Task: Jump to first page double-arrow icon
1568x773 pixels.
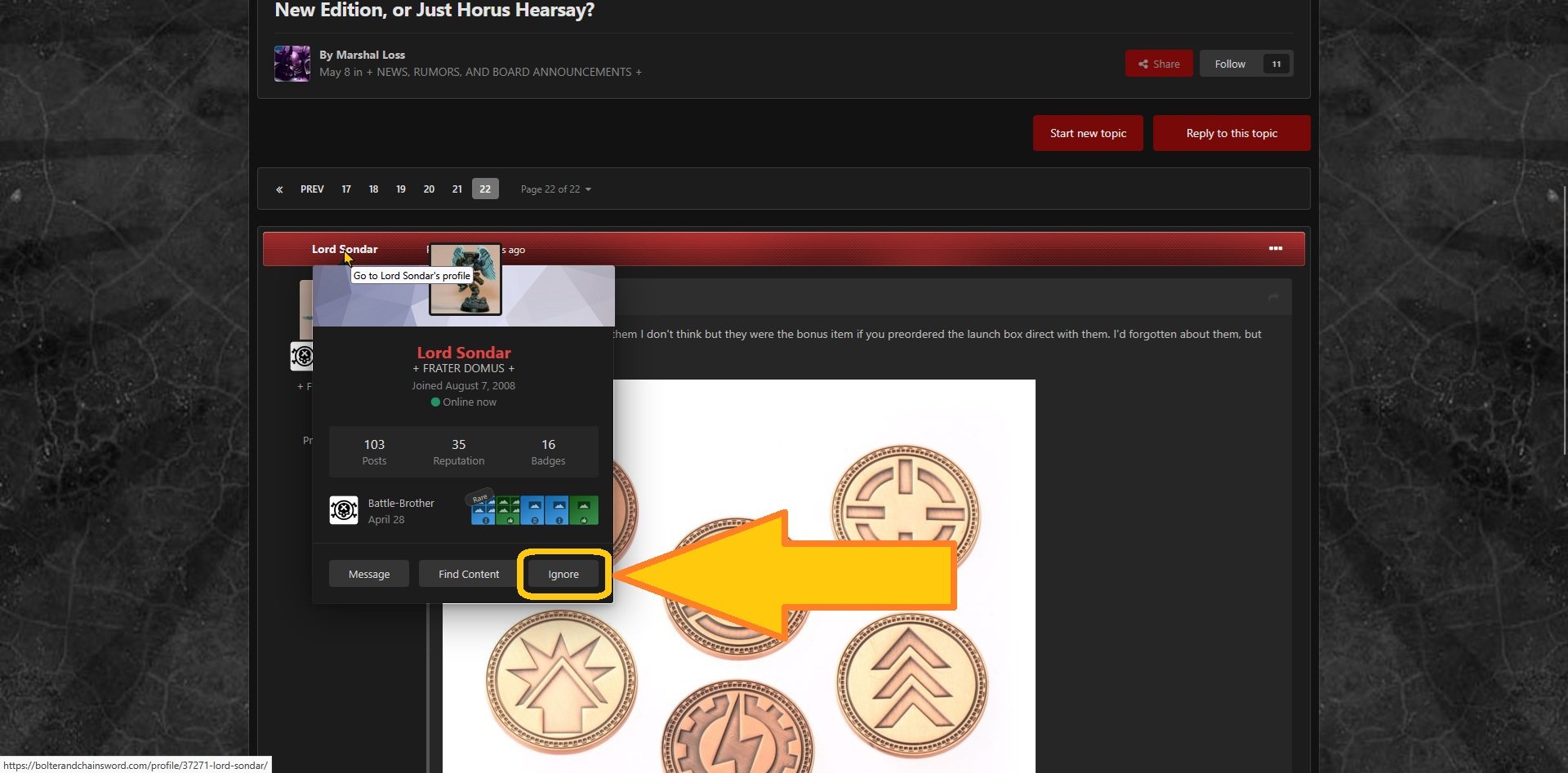Action: 279,189
